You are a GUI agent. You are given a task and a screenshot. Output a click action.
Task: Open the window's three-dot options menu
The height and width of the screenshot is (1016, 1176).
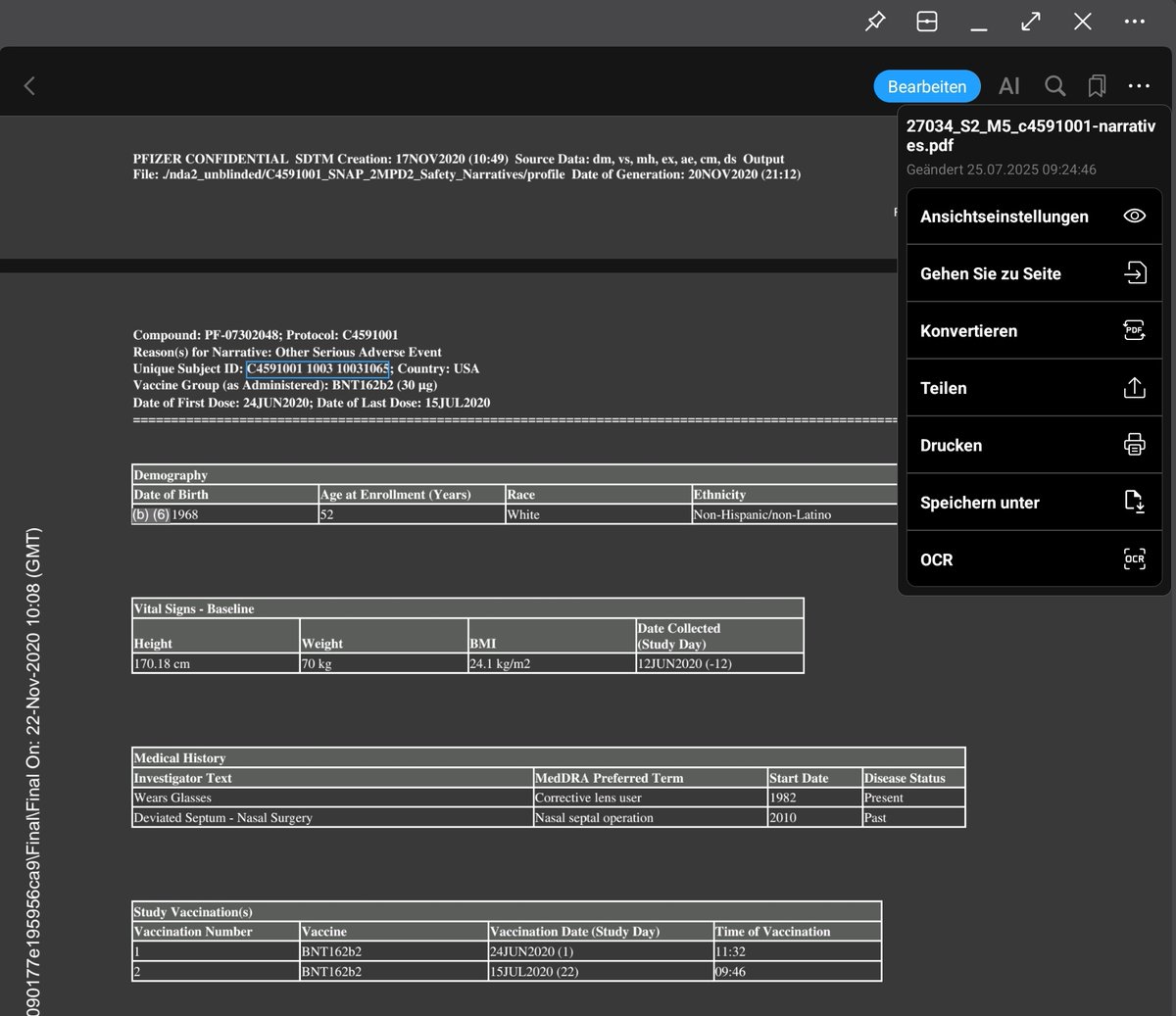tap(1134, 21)
